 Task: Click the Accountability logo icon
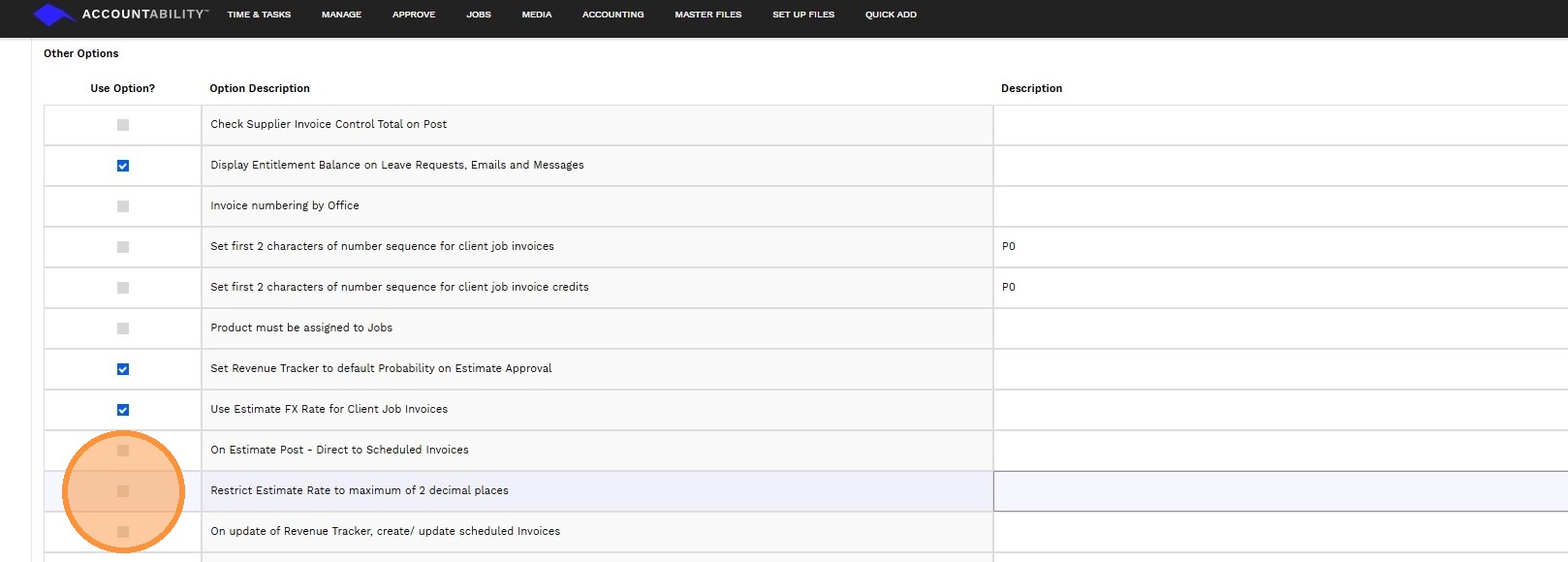pyautogui.click(x=53, y=15)
